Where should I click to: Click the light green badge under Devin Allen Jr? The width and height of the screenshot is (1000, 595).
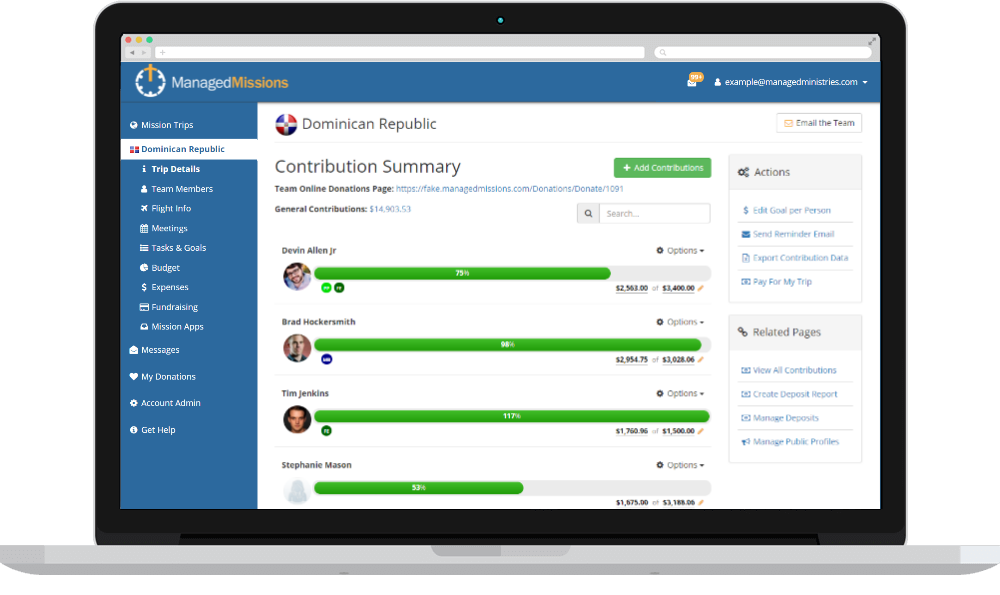[326, 288]
